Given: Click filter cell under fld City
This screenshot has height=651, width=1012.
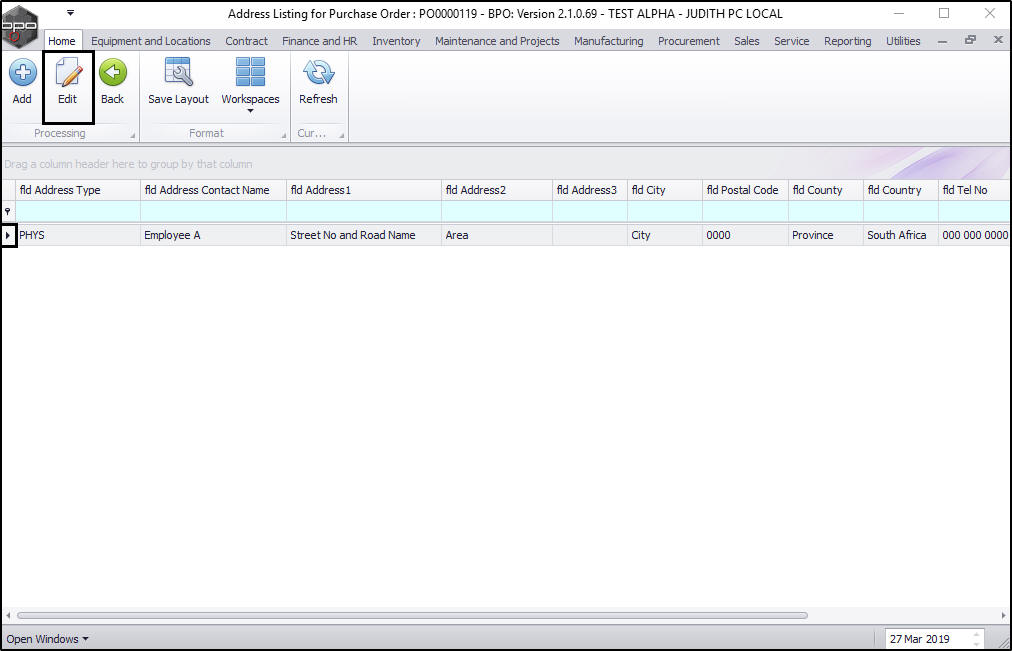Looking at the screenshot, I should point(665,211).
